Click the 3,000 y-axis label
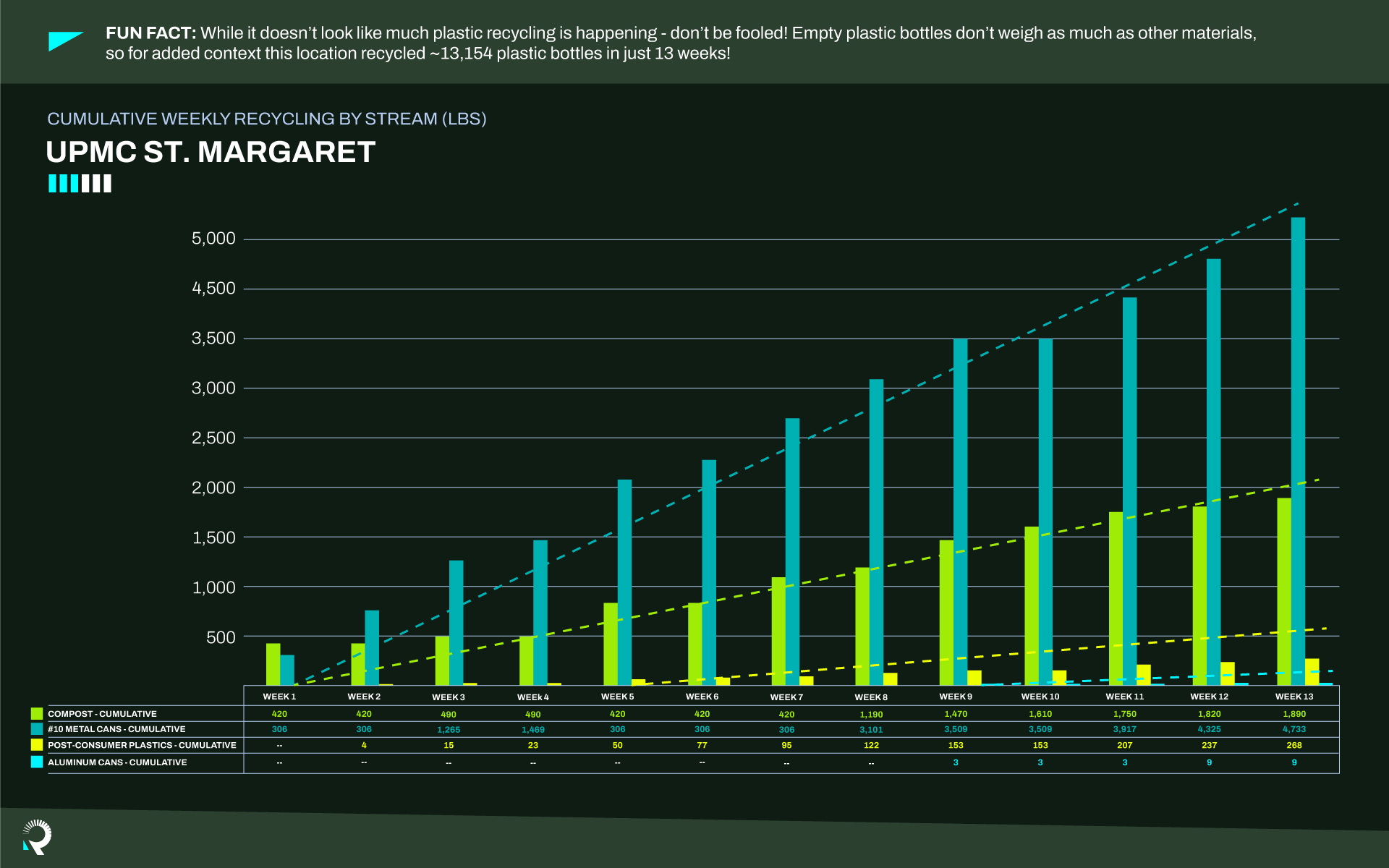 pos(213,388)
